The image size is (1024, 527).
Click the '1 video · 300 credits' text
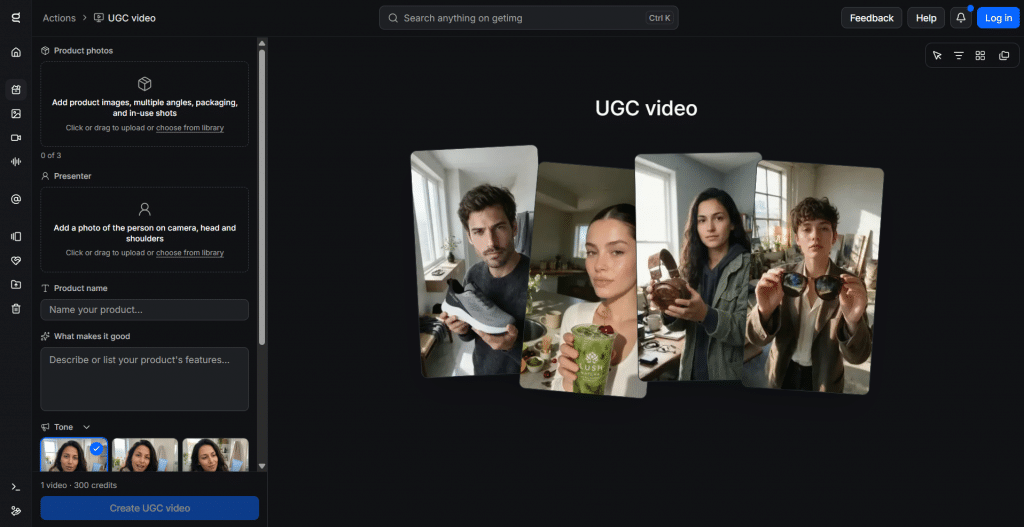point(78,485)
